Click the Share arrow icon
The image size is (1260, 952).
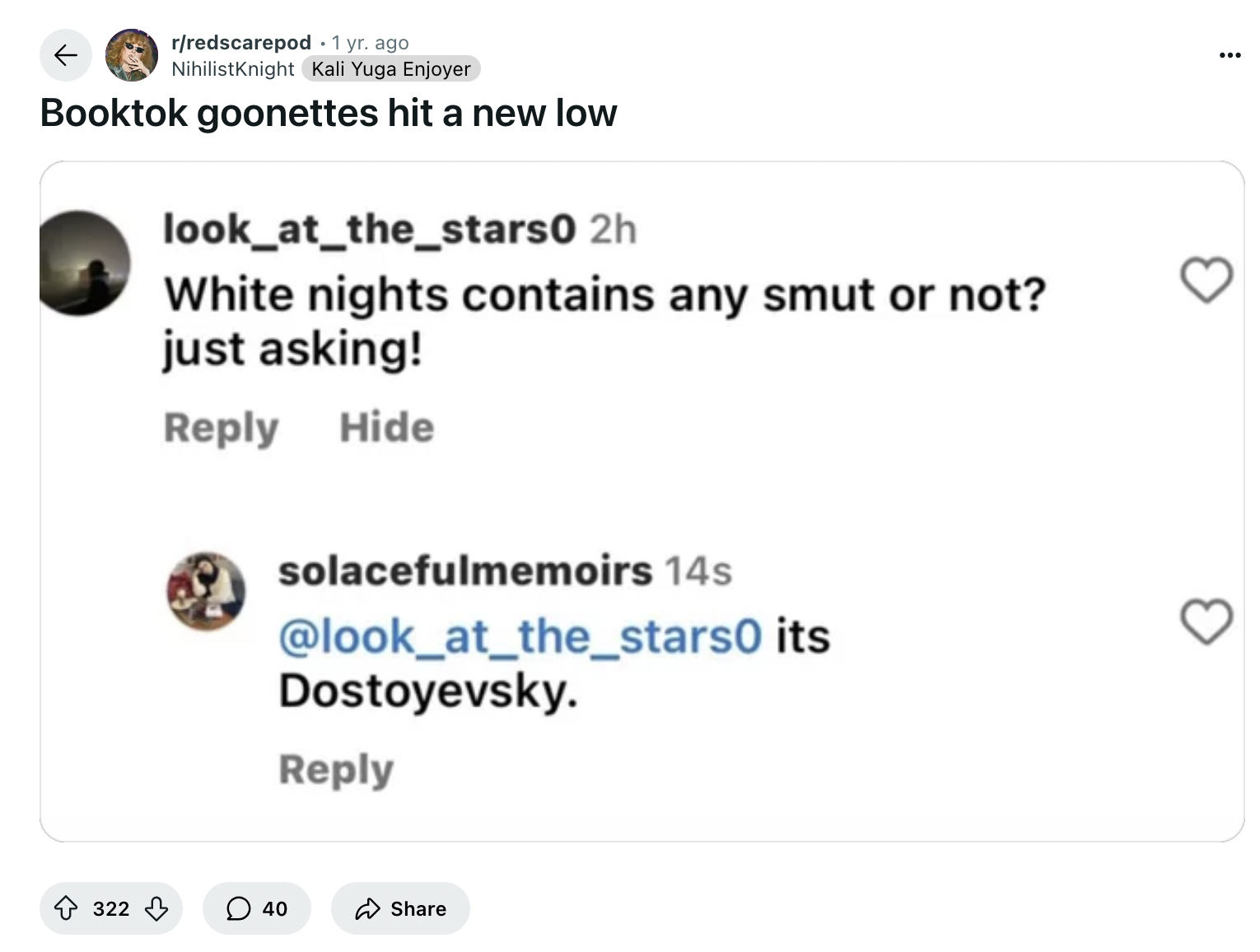(x=370, y=908)
